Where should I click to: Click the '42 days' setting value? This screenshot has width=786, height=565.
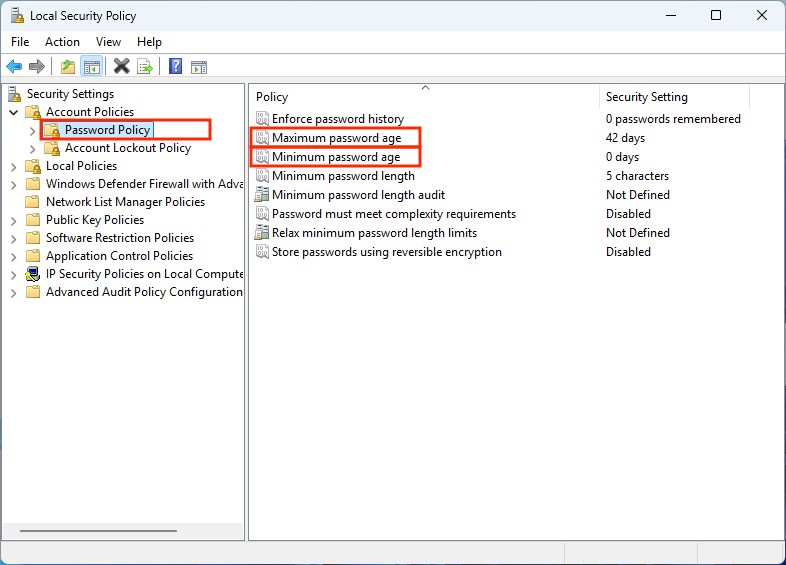[x=625, y=138]
